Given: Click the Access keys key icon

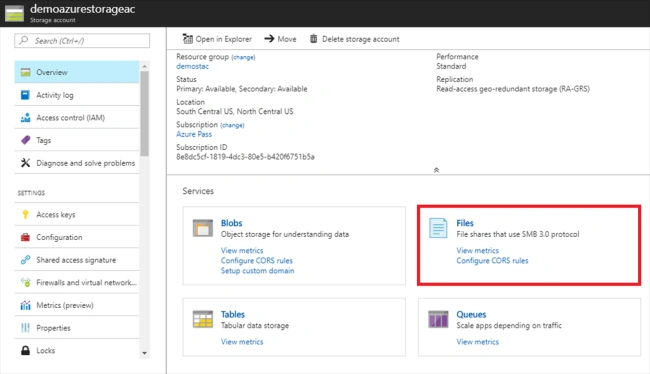Looking at the screenshot, I should (25, 214).
